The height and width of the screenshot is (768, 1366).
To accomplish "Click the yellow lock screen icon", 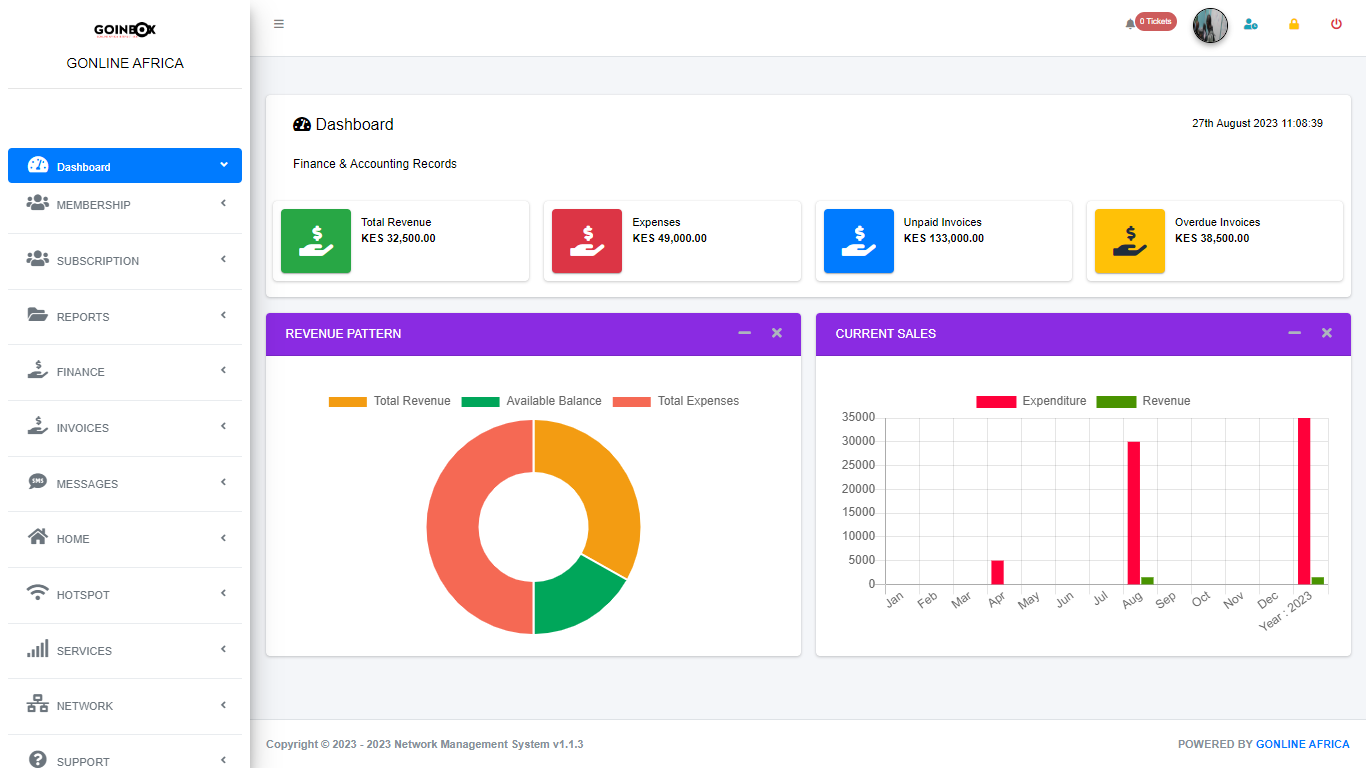I will [1294, 24].
